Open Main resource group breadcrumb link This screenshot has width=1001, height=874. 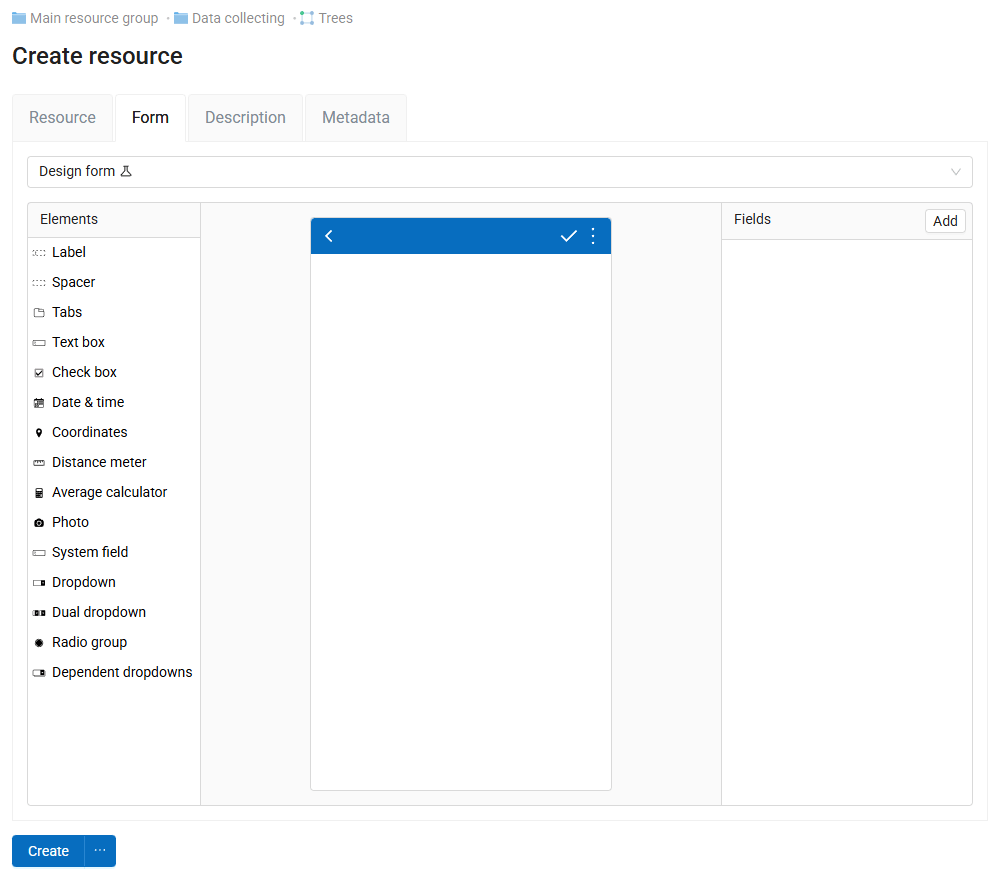94,18
